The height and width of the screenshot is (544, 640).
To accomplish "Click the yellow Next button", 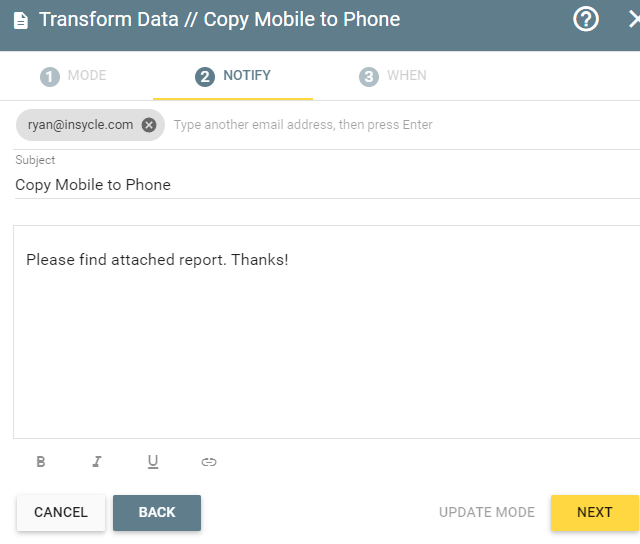I will (x=594, y=513).
